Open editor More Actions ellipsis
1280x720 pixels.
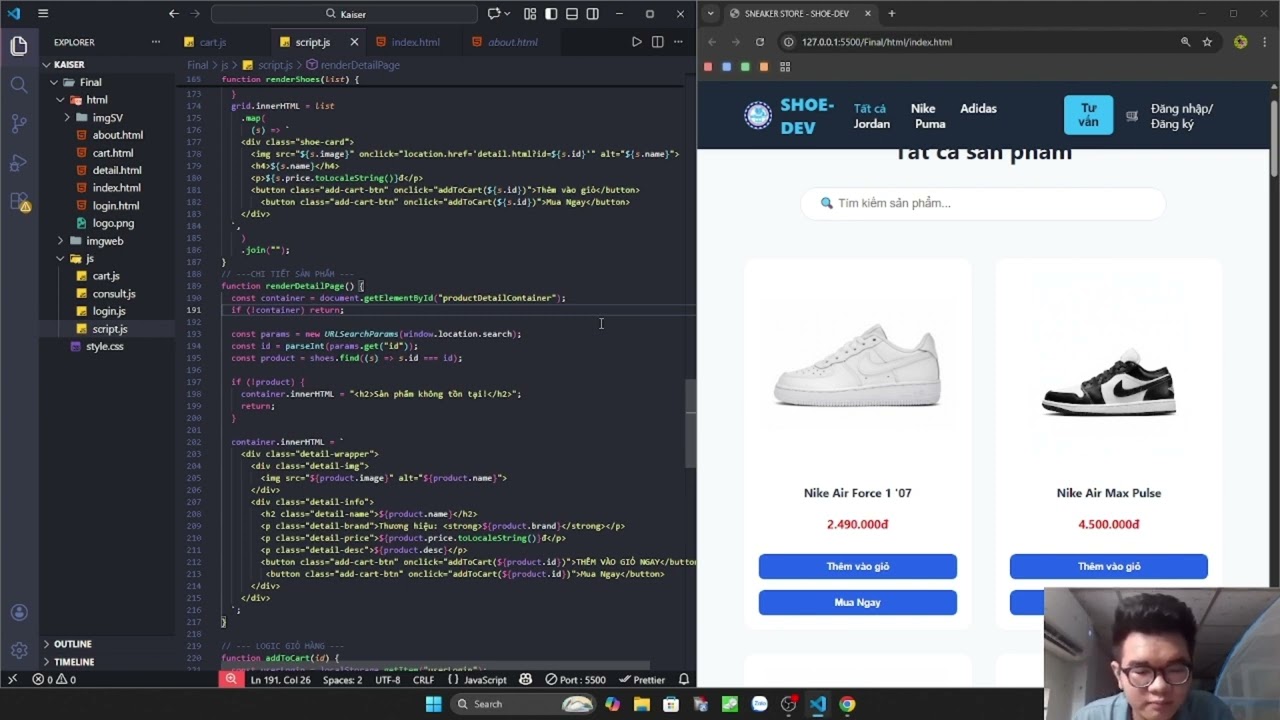[x=679, y=42]
